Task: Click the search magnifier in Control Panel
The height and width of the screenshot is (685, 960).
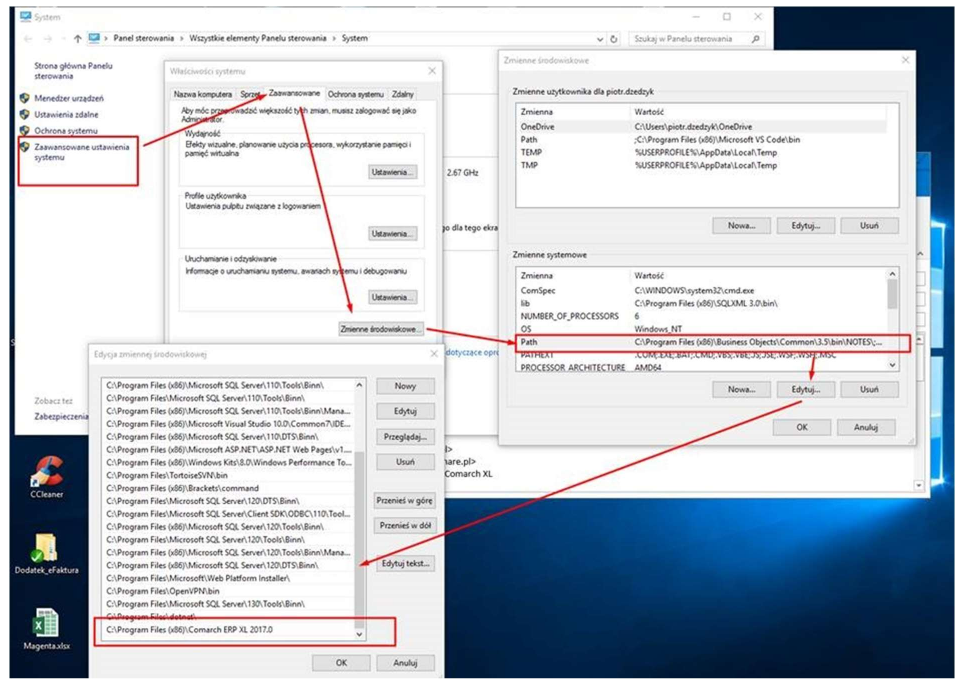Action: [756, 39]
